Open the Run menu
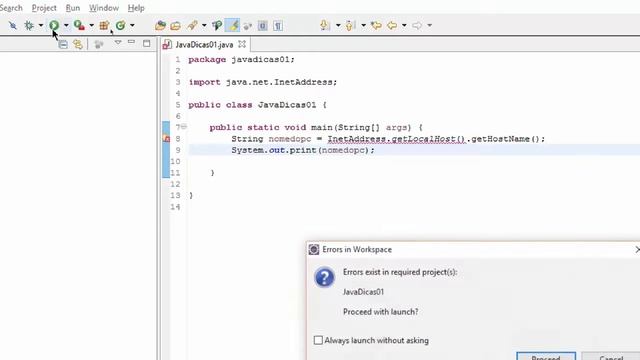 coord(73,8)
